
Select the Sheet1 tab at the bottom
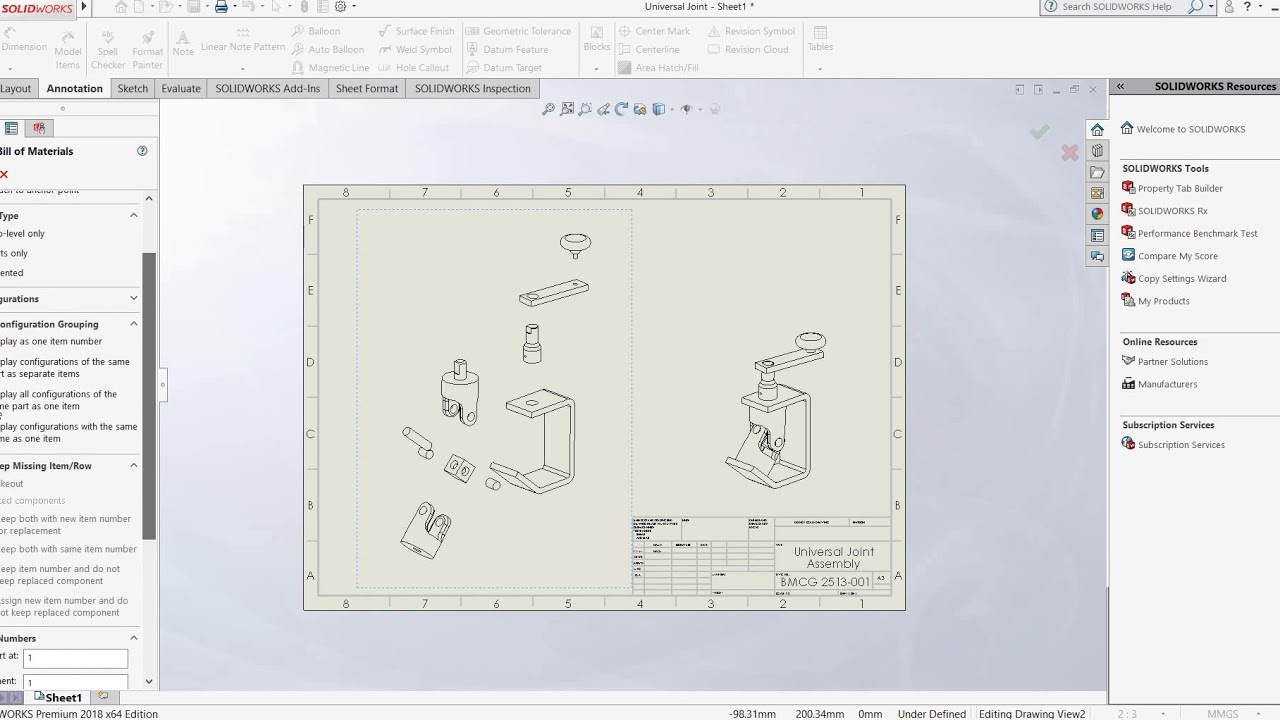point(58,697)
